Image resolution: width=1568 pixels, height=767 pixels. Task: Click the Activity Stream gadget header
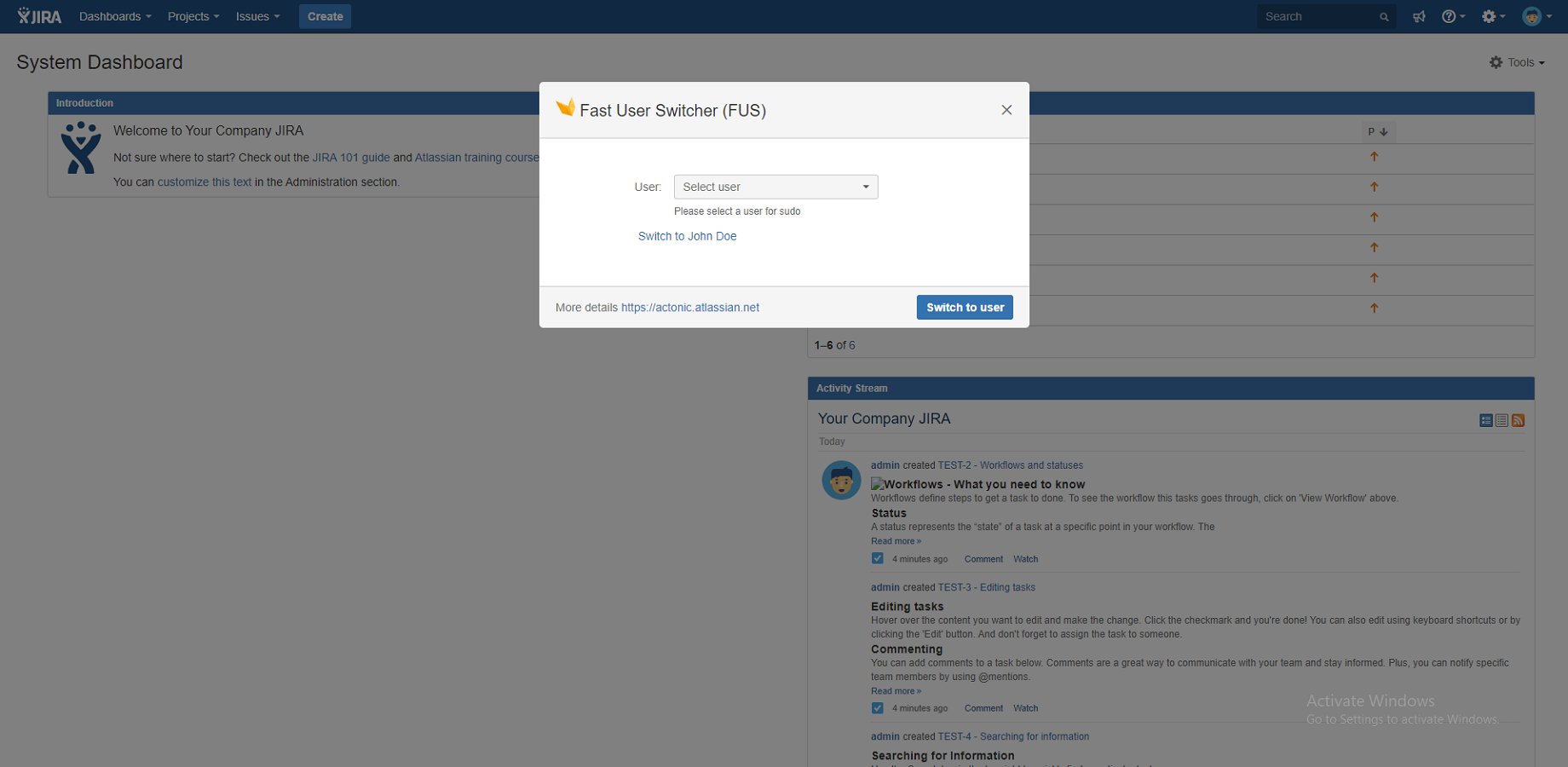pyautogui.click(x=1171, y=388)
